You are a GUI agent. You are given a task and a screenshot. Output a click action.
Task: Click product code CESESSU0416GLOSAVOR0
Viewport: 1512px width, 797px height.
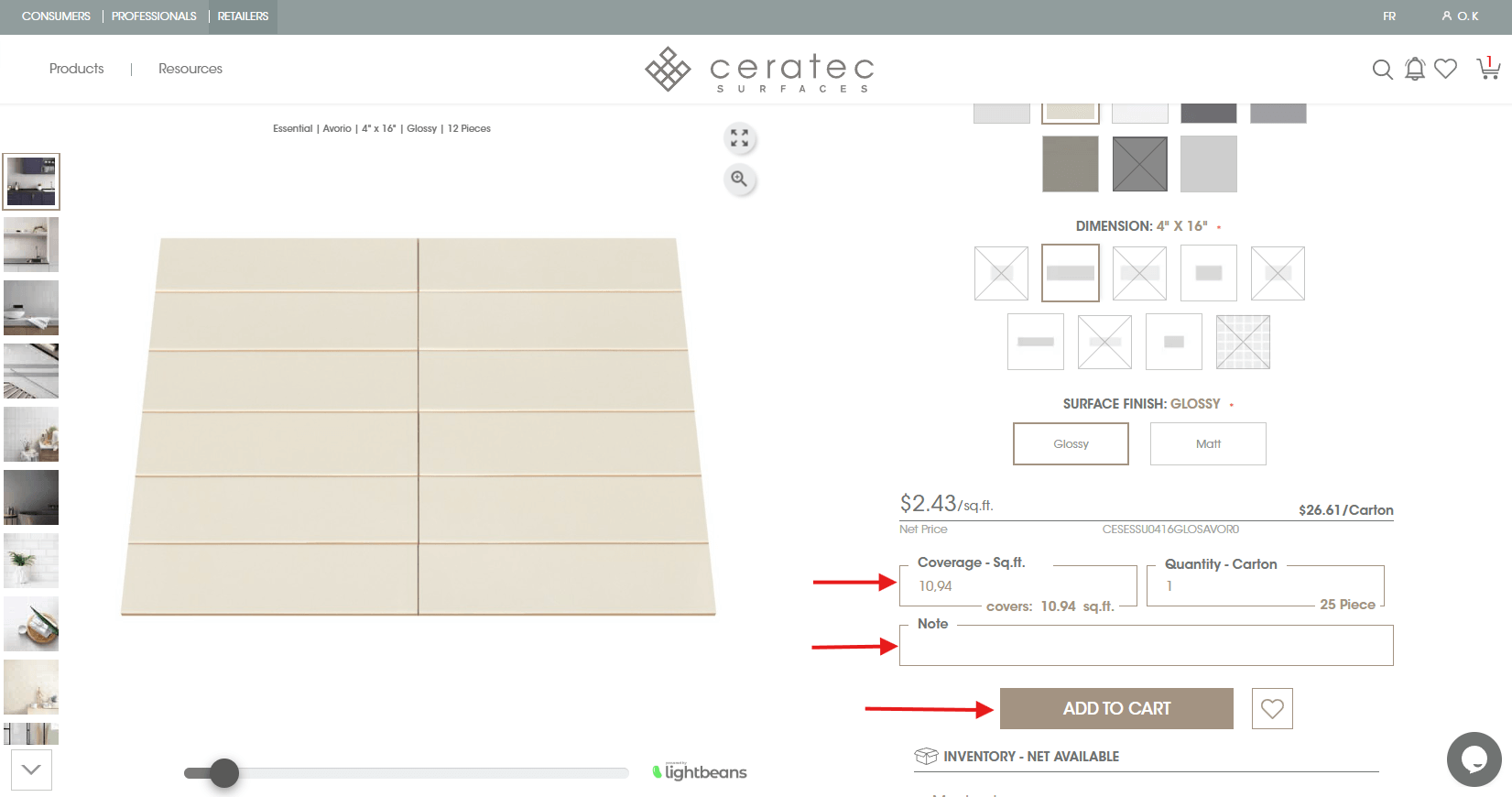click(1170, 530)
